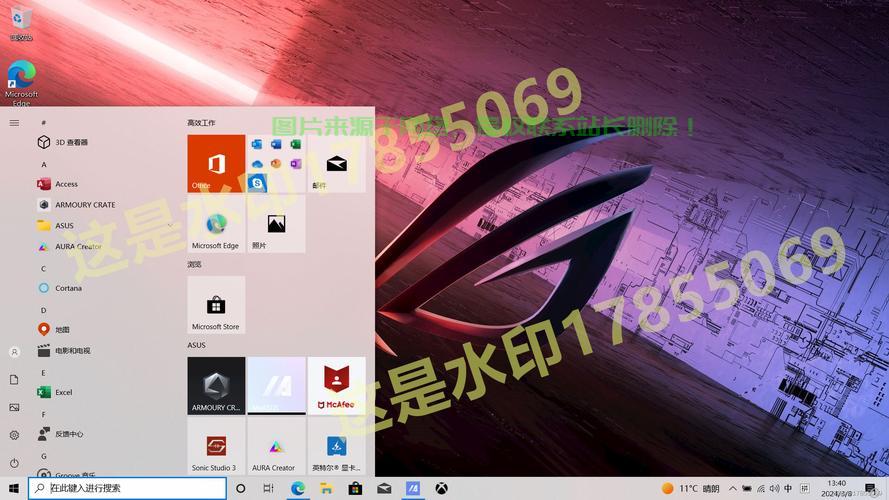Show hidden system tray icons
The width and height of the screenshot is (889, 500).
pyautogui.click(x=733, y=489)
